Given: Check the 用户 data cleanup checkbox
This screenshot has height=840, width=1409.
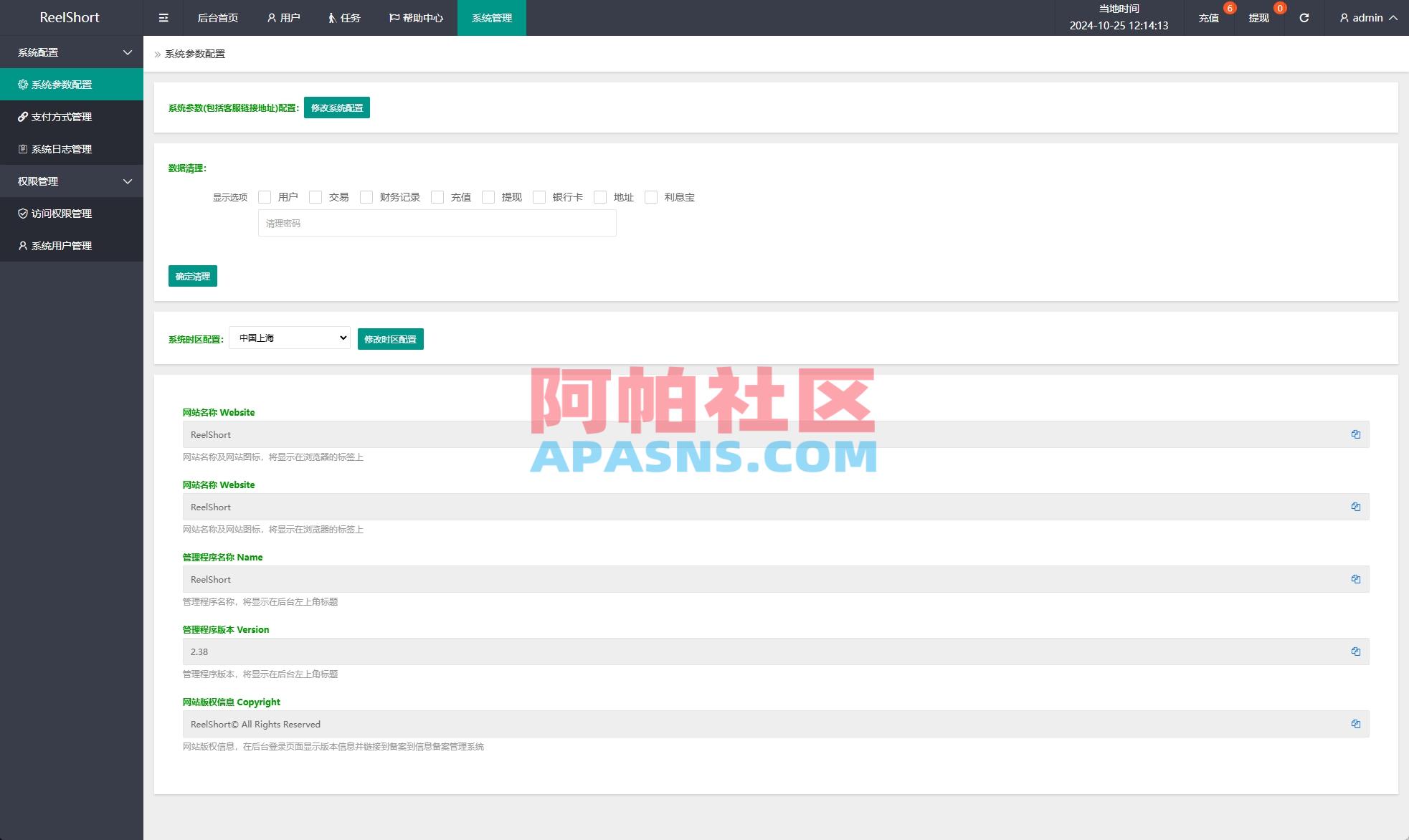Looking at the screenshot, I should (265, 196).
